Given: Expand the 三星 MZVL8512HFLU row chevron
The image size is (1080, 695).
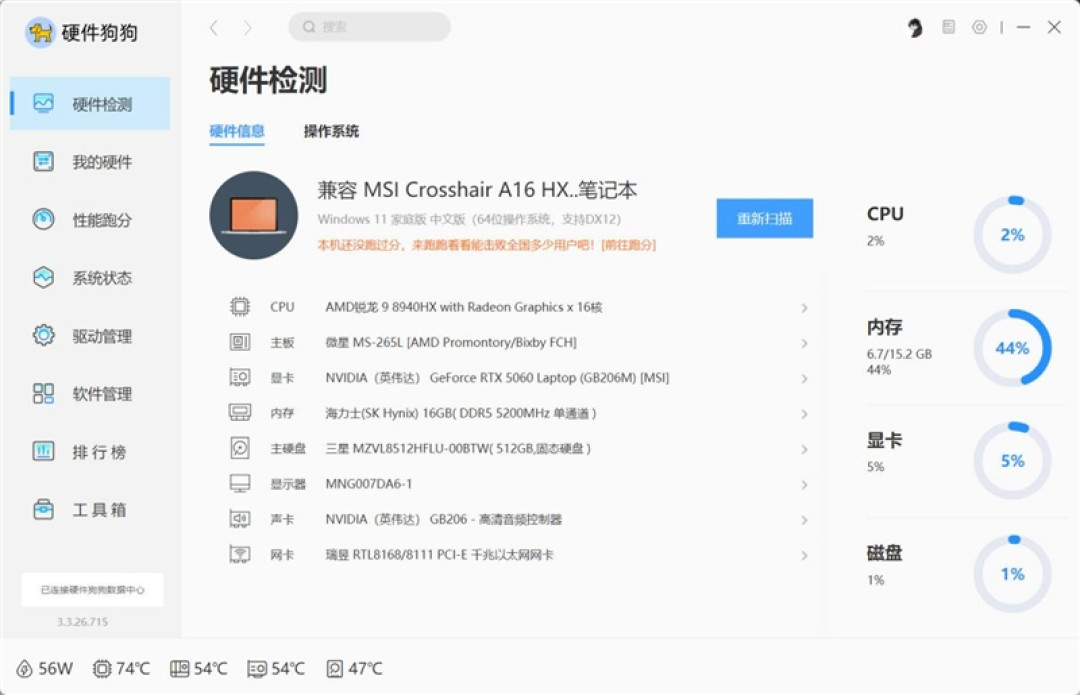Looking at the screenshot, I should (x=804, y=449).
